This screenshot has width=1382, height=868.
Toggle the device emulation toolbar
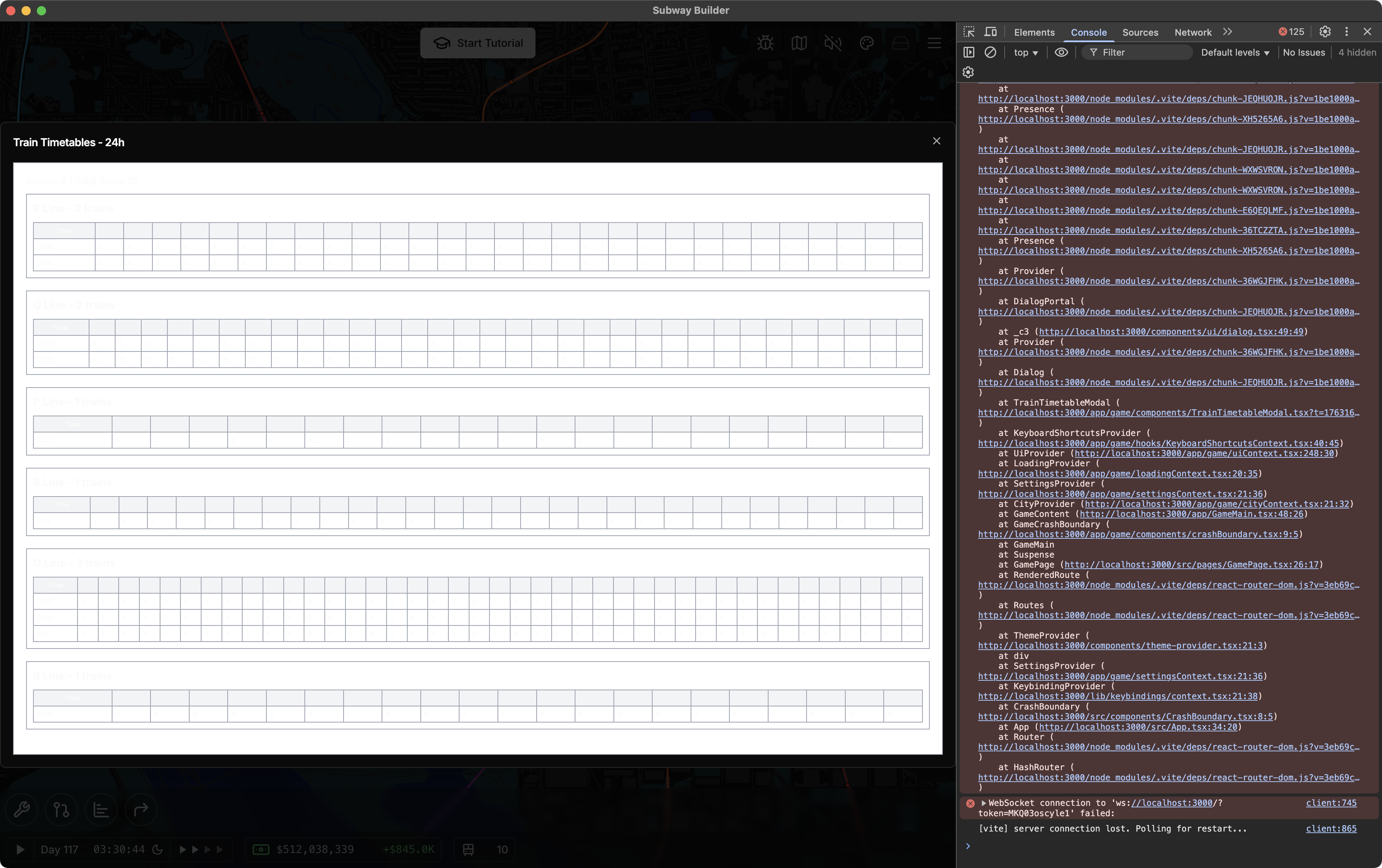point(990,31)
